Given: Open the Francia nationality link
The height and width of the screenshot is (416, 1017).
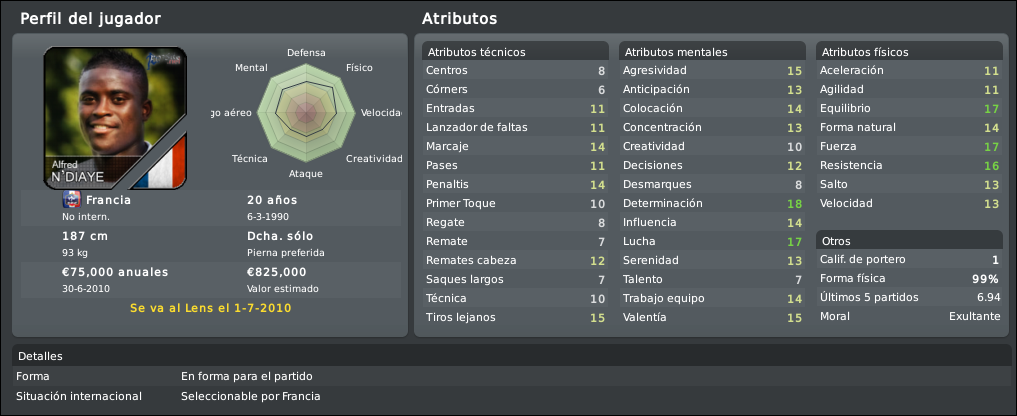Looking at the screenshot, I should point(108,200).
